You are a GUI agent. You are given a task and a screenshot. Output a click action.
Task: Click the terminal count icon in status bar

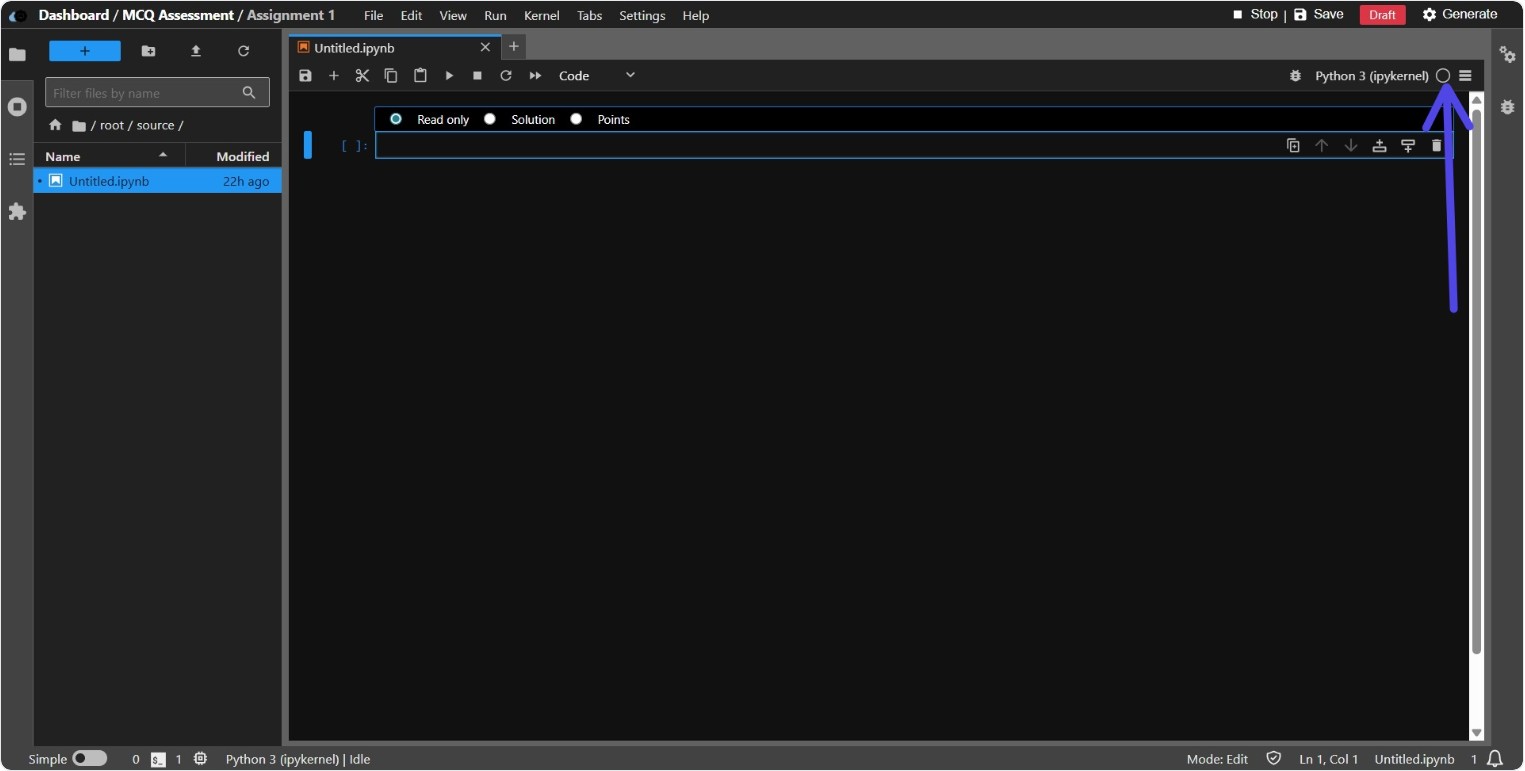pos(158,759)
